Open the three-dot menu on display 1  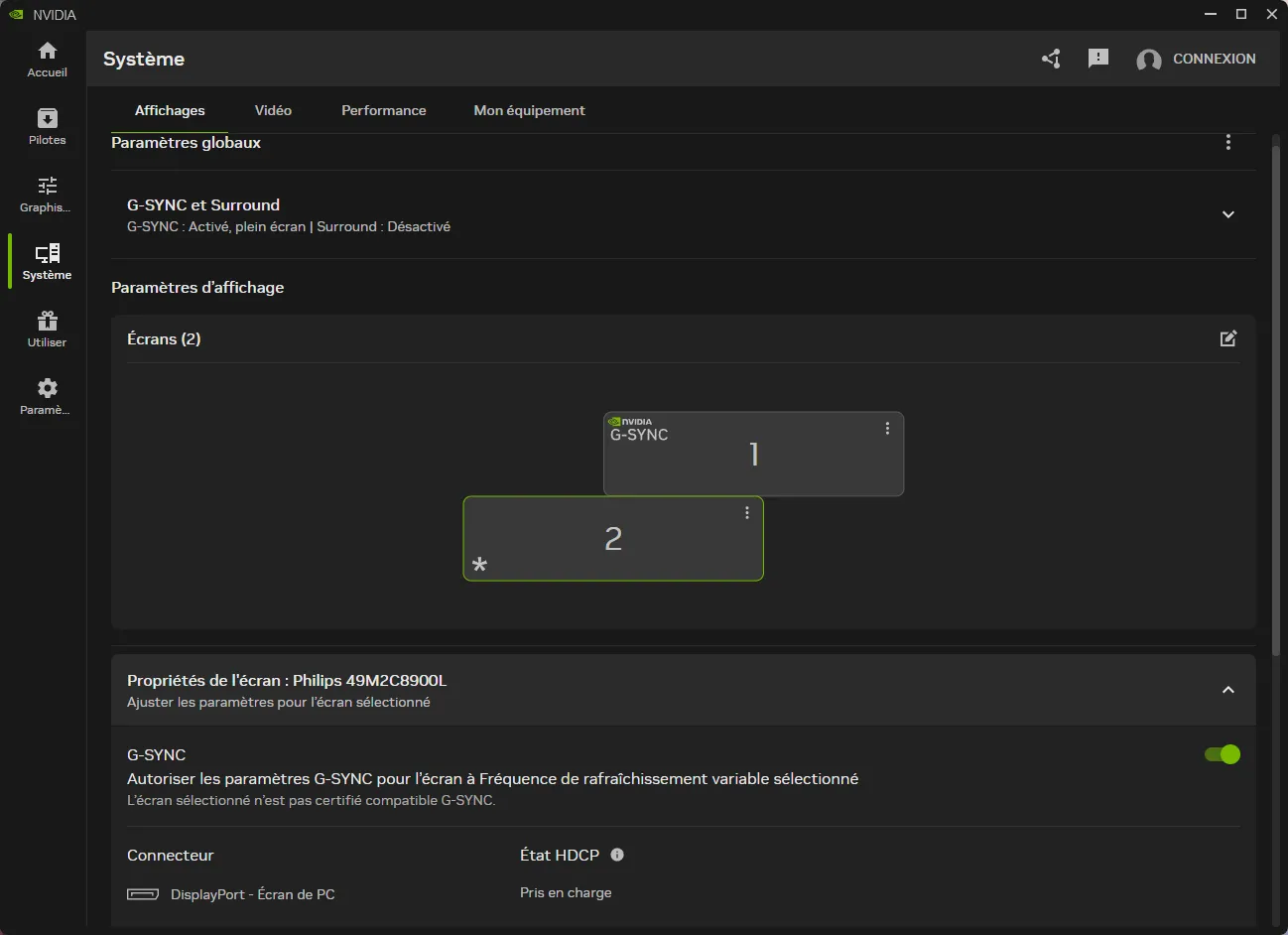pos(887,428)
